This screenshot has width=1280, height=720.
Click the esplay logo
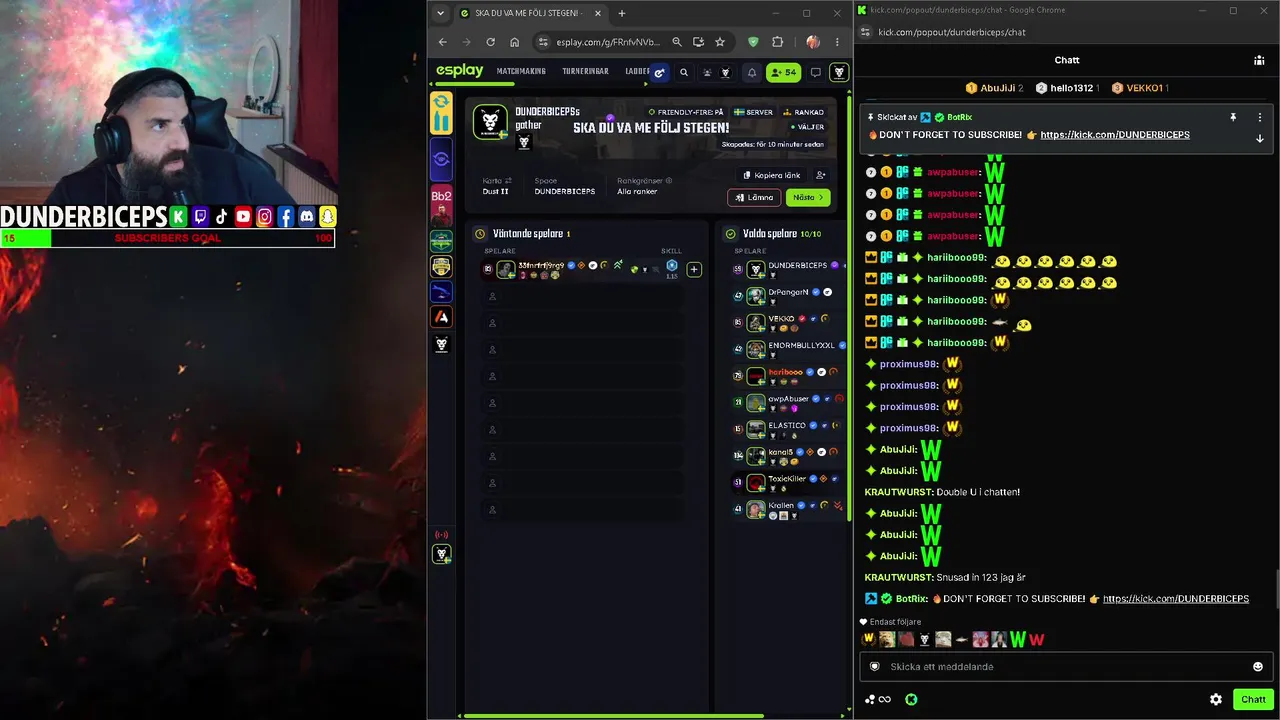460,71
